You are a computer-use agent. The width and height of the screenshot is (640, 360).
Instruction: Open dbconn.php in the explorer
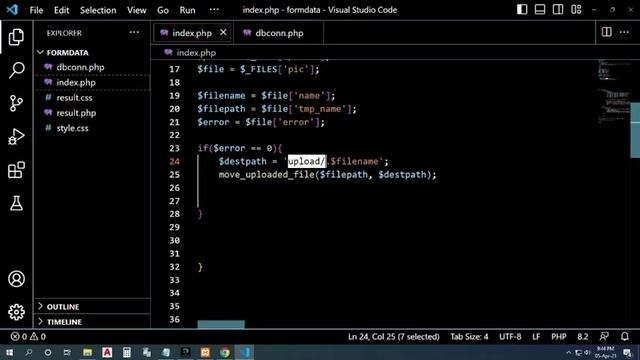(92, 67)
